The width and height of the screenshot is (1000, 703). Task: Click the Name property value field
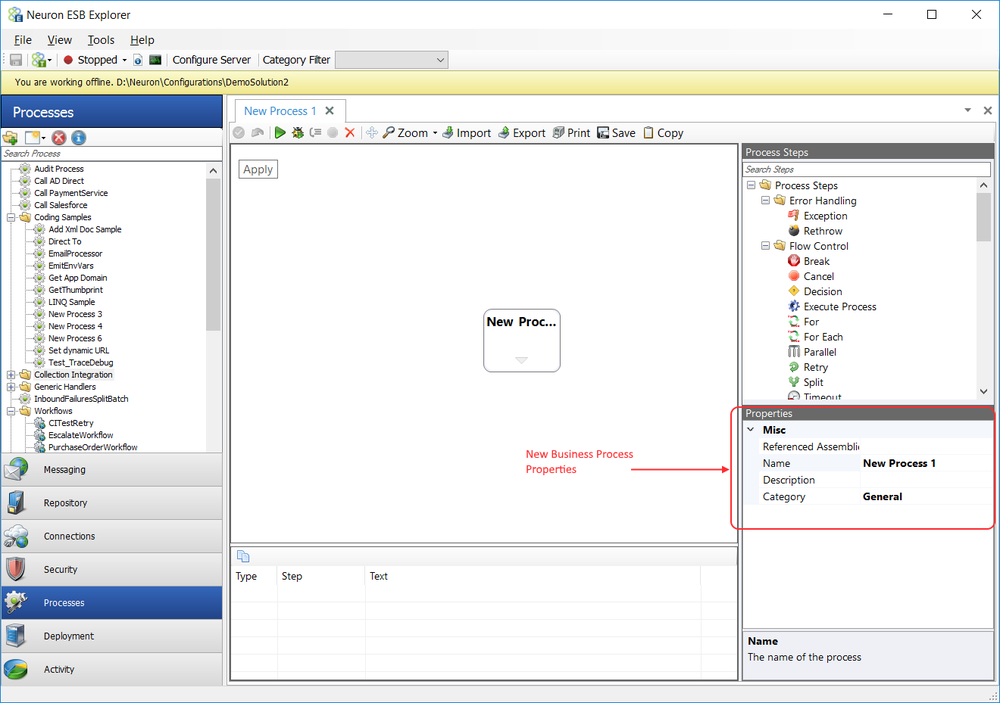tap(927, 463)
